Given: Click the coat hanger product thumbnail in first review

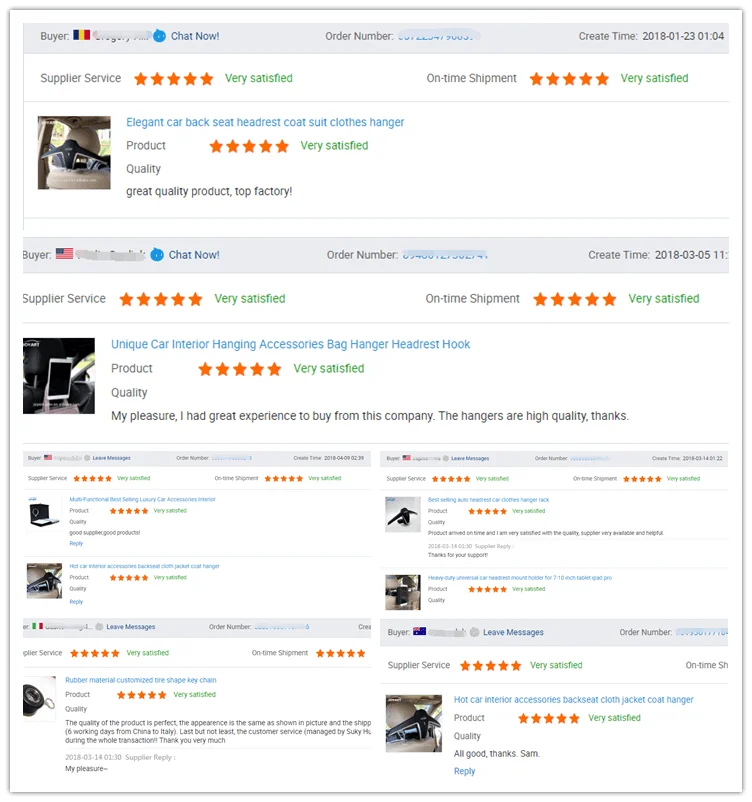Looking at the screenshot, I should pyautogui.click(x=74, y=152).
